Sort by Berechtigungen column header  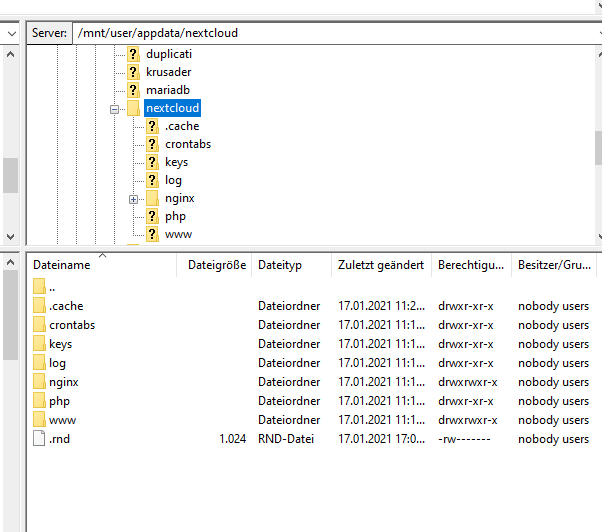471,265
